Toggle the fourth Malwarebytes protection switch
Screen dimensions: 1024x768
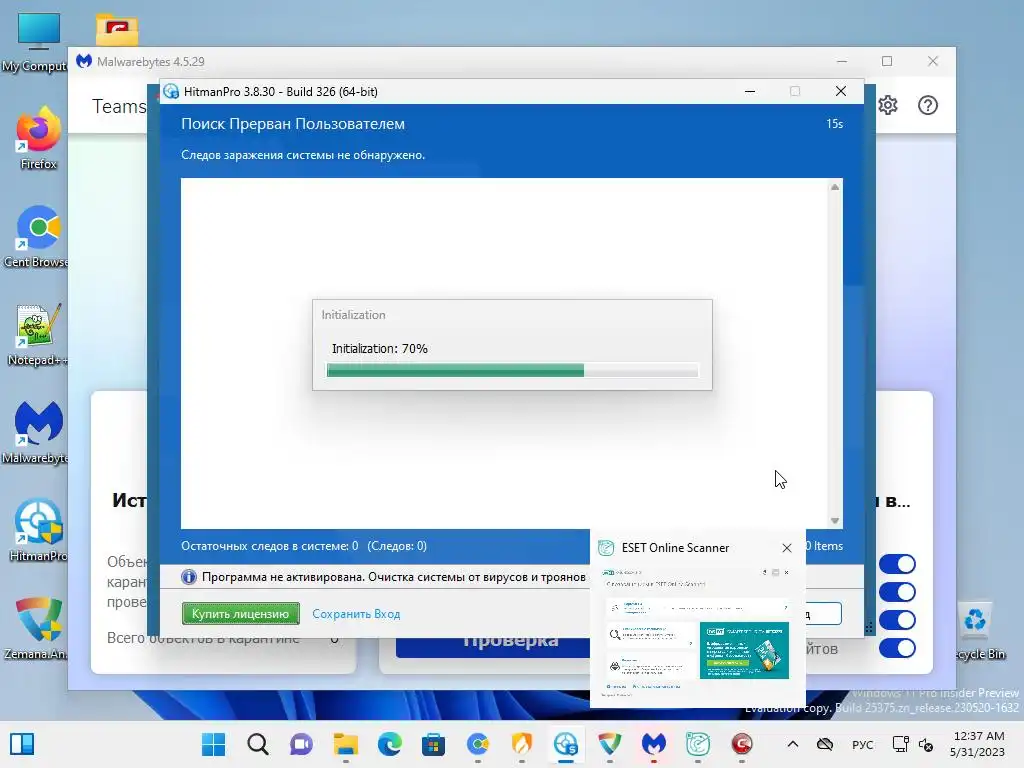click(x=897, y=648)
